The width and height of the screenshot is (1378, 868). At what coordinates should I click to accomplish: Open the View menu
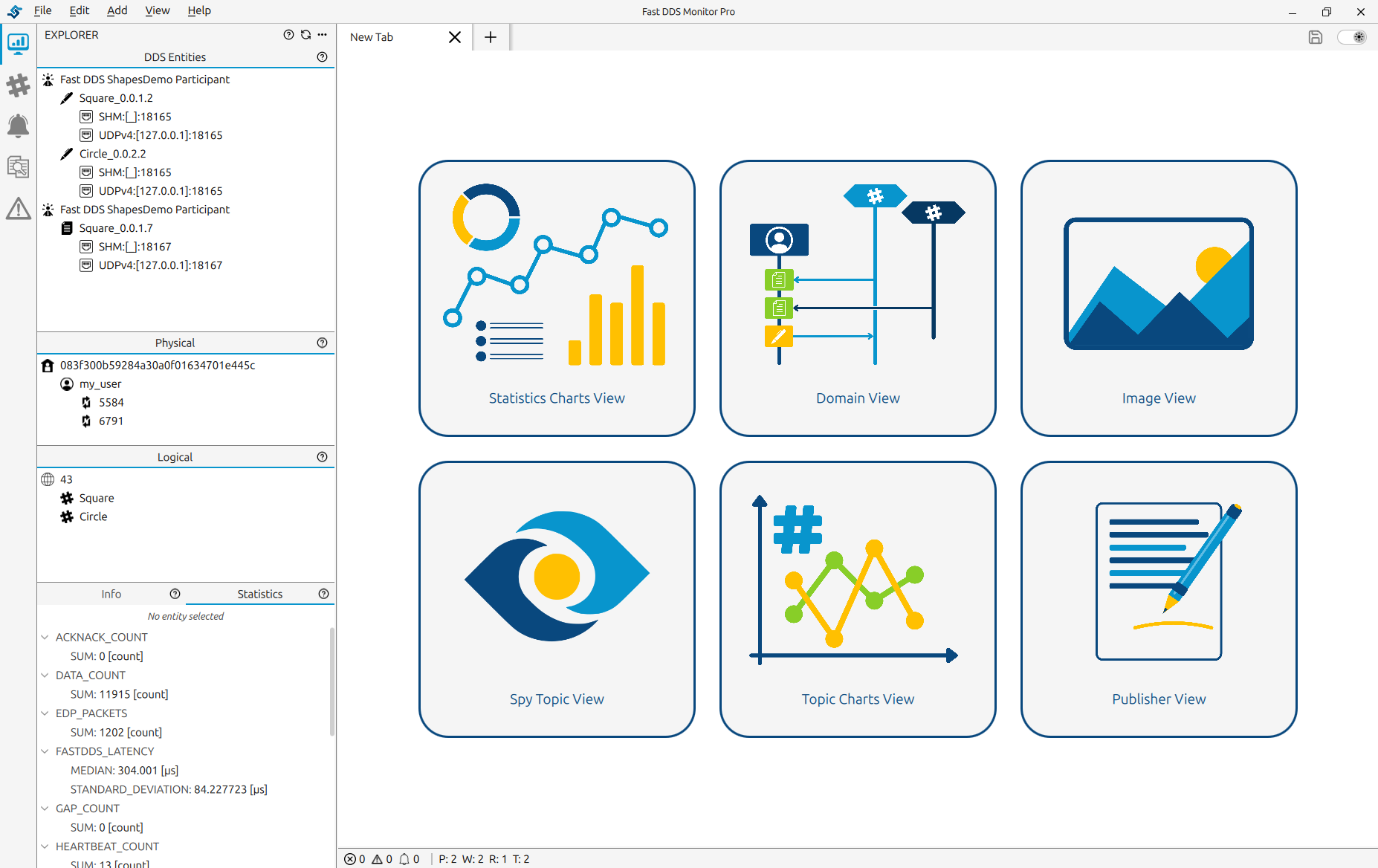(x=158, y=10)
